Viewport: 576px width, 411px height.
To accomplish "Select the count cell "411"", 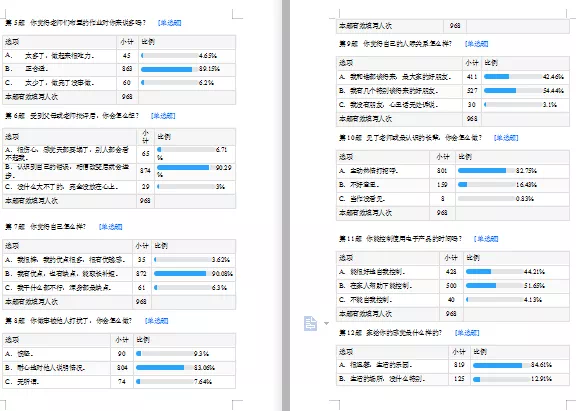I will tap(472, 77).
